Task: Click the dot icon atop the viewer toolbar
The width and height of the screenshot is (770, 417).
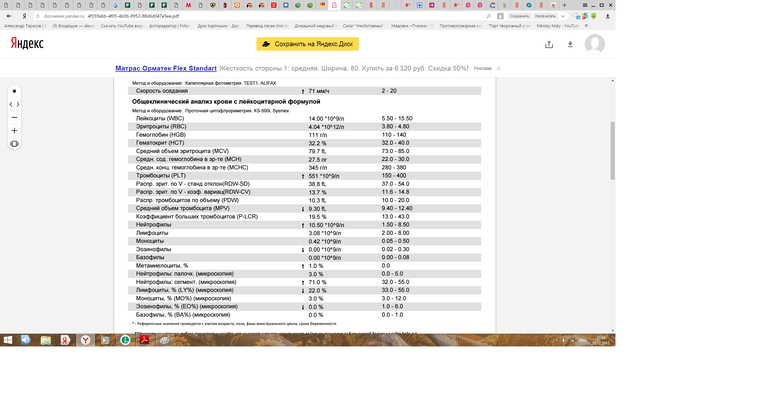Action: tap(14, 91)
